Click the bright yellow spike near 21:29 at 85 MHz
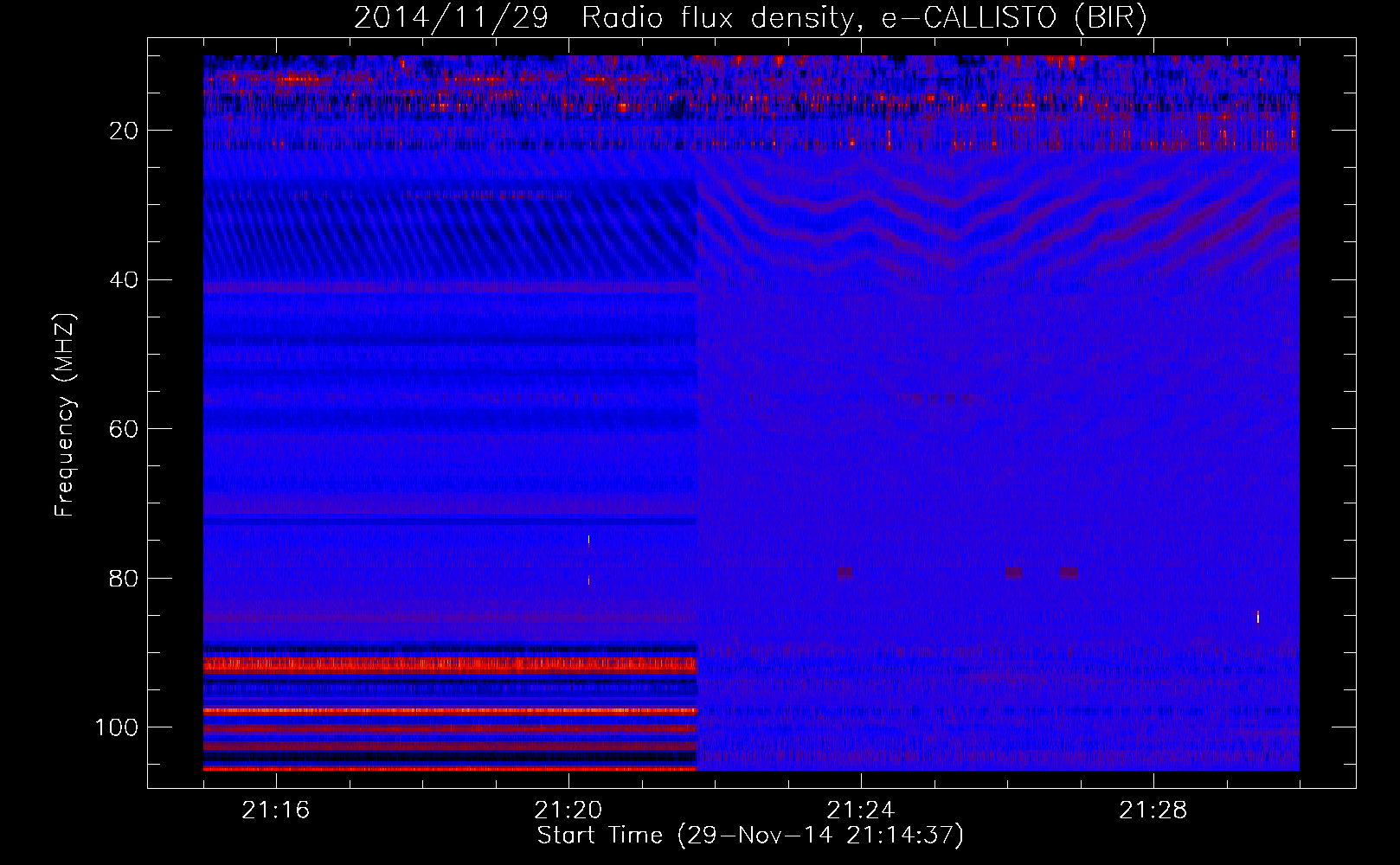This screenshot has width=1400, height=865. [1258, 617]
